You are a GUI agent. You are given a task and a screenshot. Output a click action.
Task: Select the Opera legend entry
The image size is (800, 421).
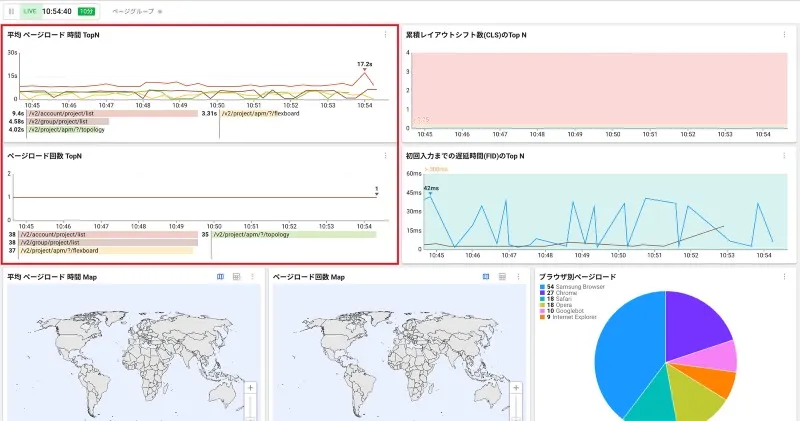click(x=556, y=305)
